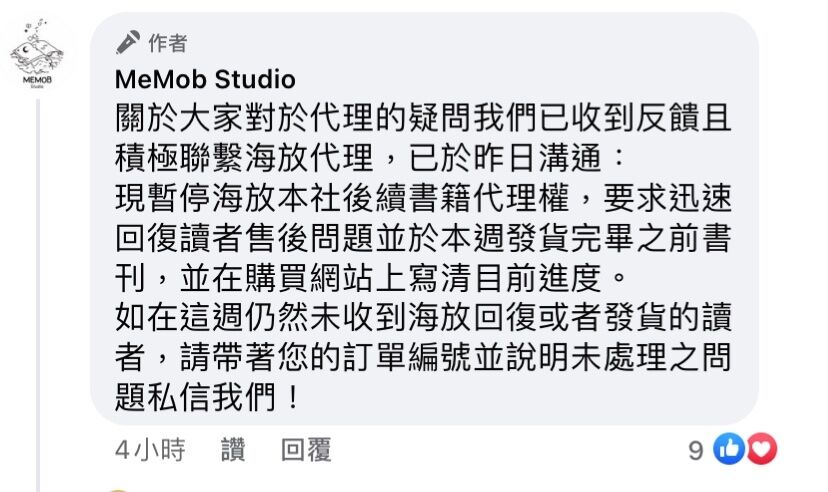Click the comment line starting with 者，請帶著您的訂單
This screenshot has height=492, width=828.
(423, 357)
